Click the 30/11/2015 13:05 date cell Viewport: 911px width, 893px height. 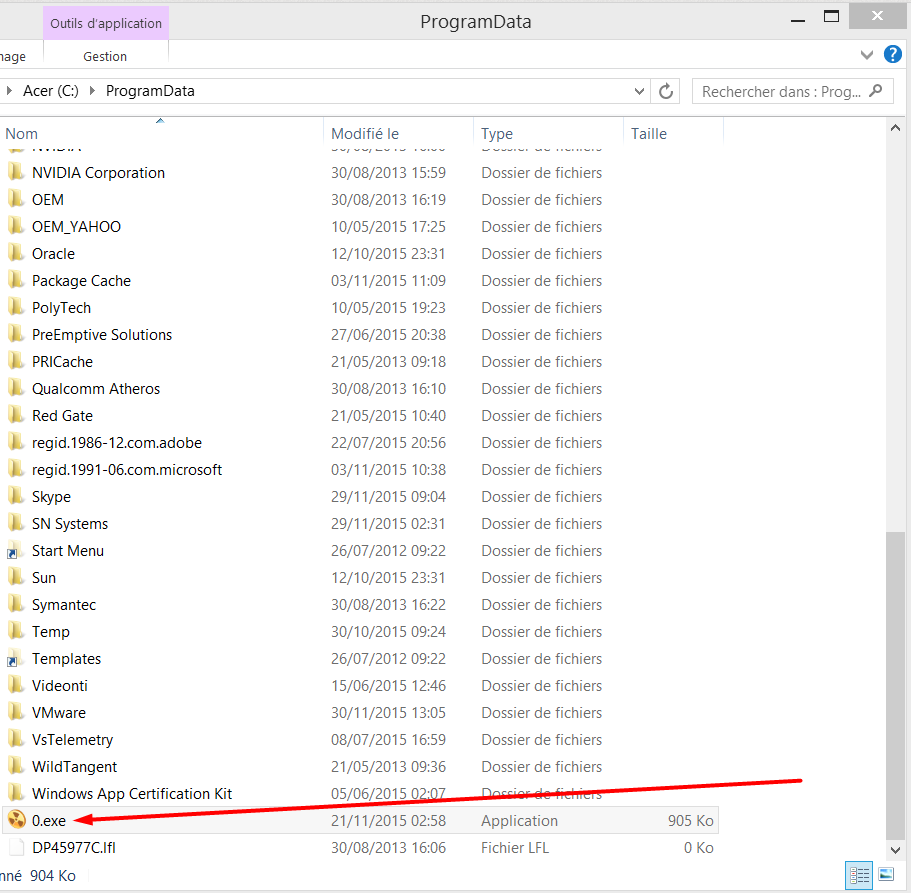388,712
